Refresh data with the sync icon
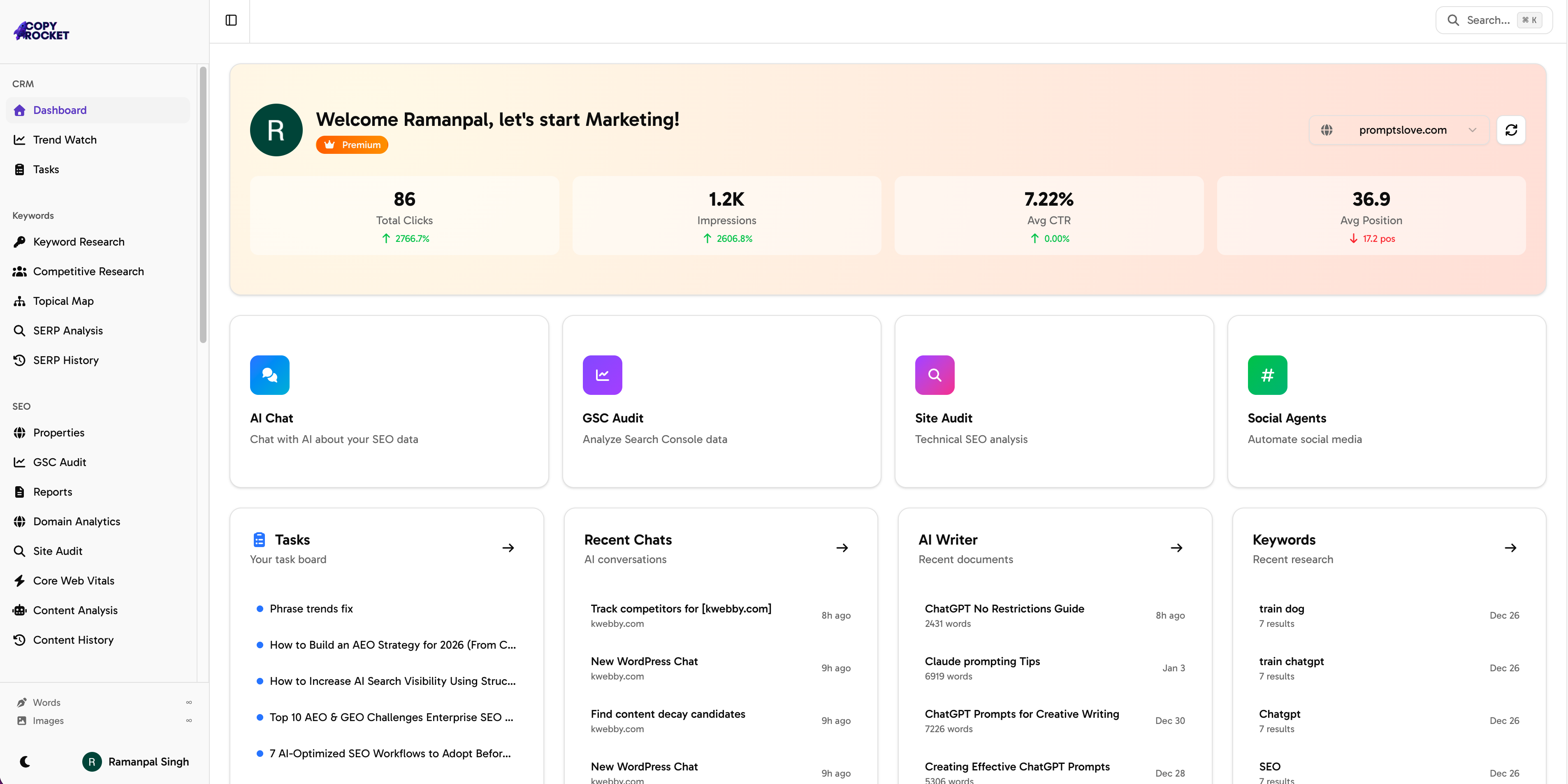 click(1511, 130)
